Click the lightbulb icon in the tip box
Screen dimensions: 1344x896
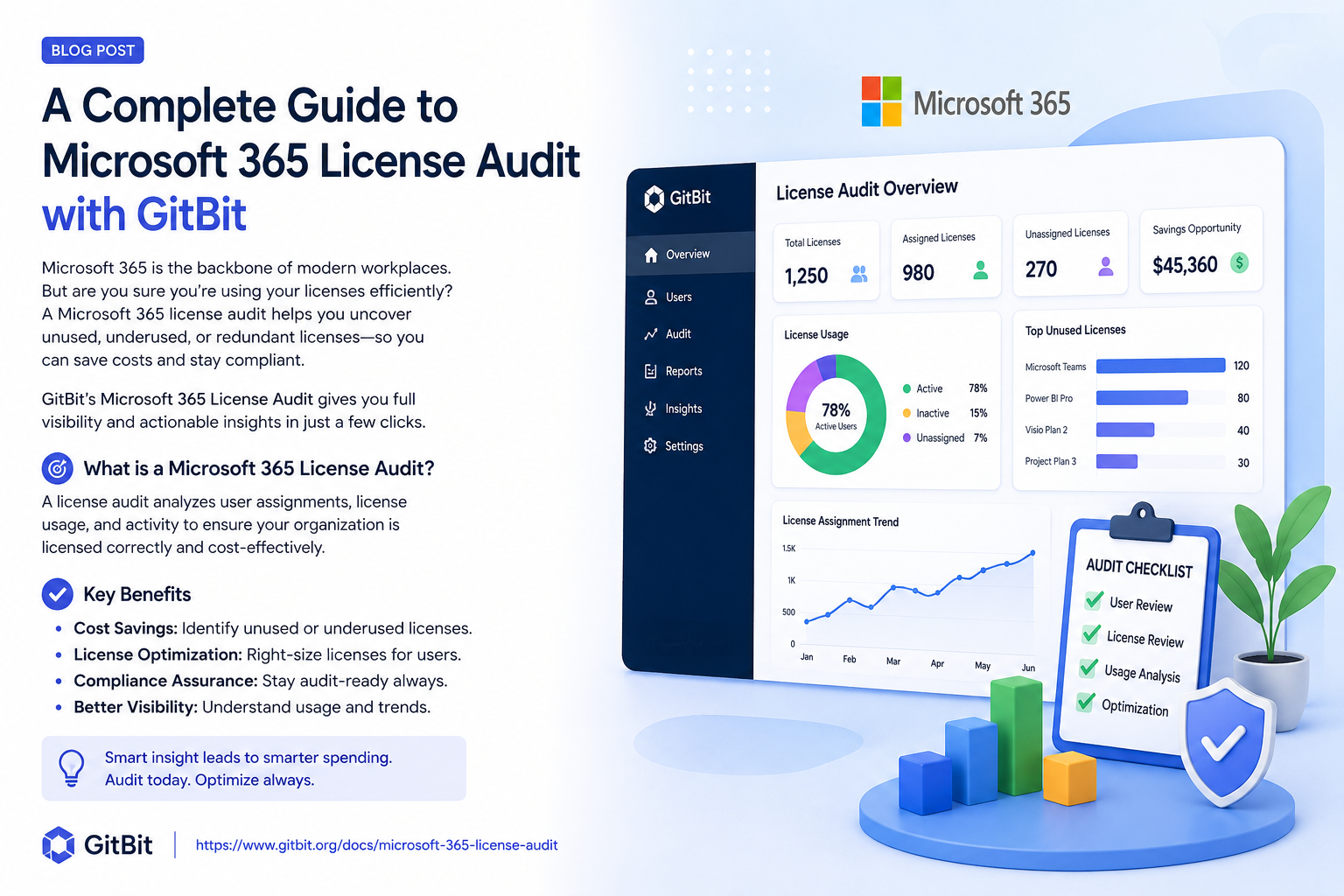point(71,768)
